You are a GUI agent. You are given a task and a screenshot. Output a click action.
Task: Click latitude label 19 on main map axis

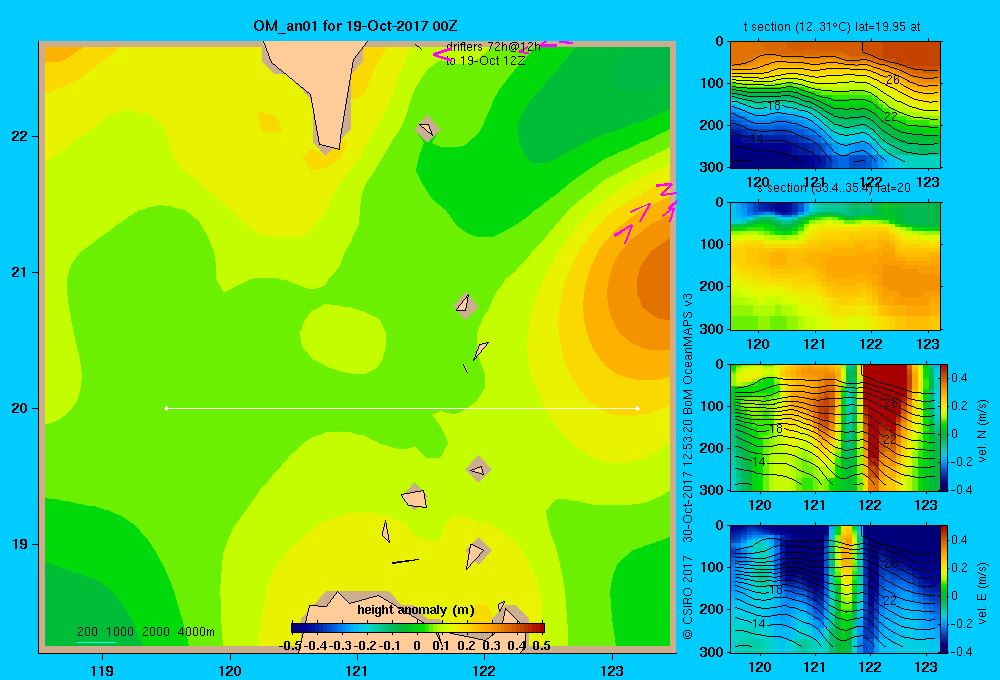pos(20,544)
